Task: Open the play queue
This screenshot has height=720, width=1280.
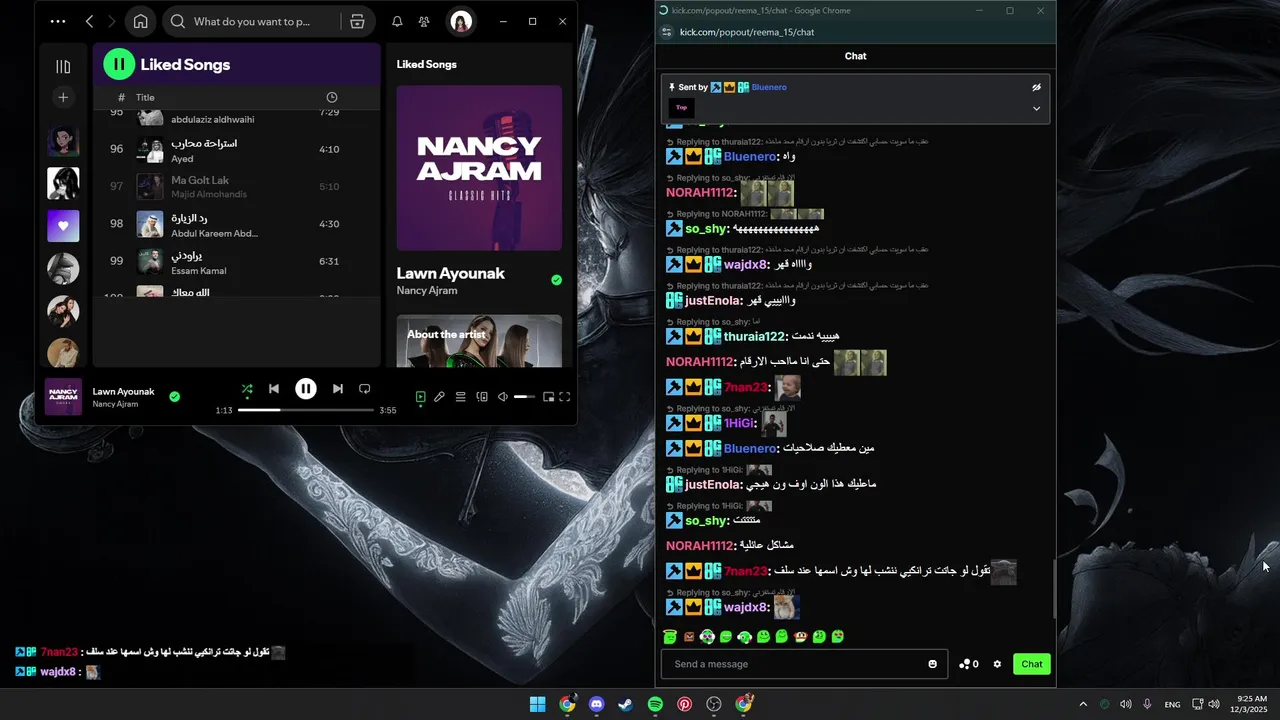Action: (460, 397)
